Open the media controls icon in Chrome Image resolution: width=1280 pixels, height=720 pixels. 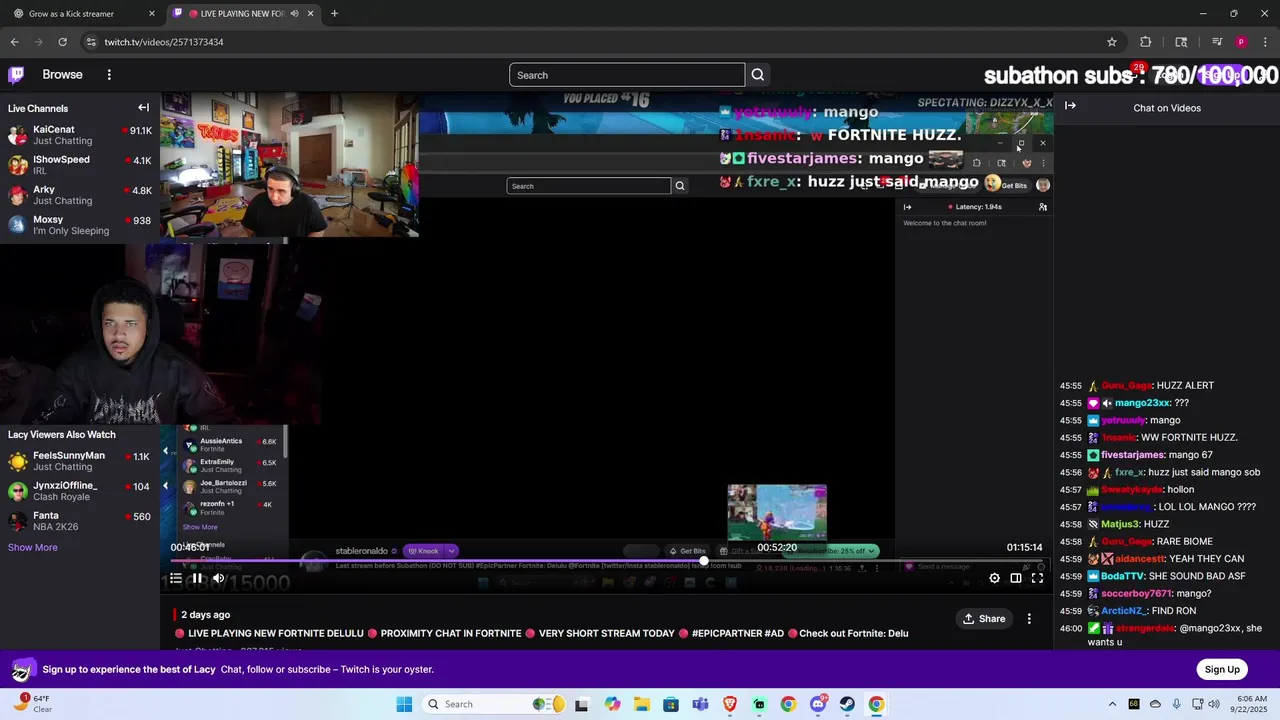[1217, 42]
